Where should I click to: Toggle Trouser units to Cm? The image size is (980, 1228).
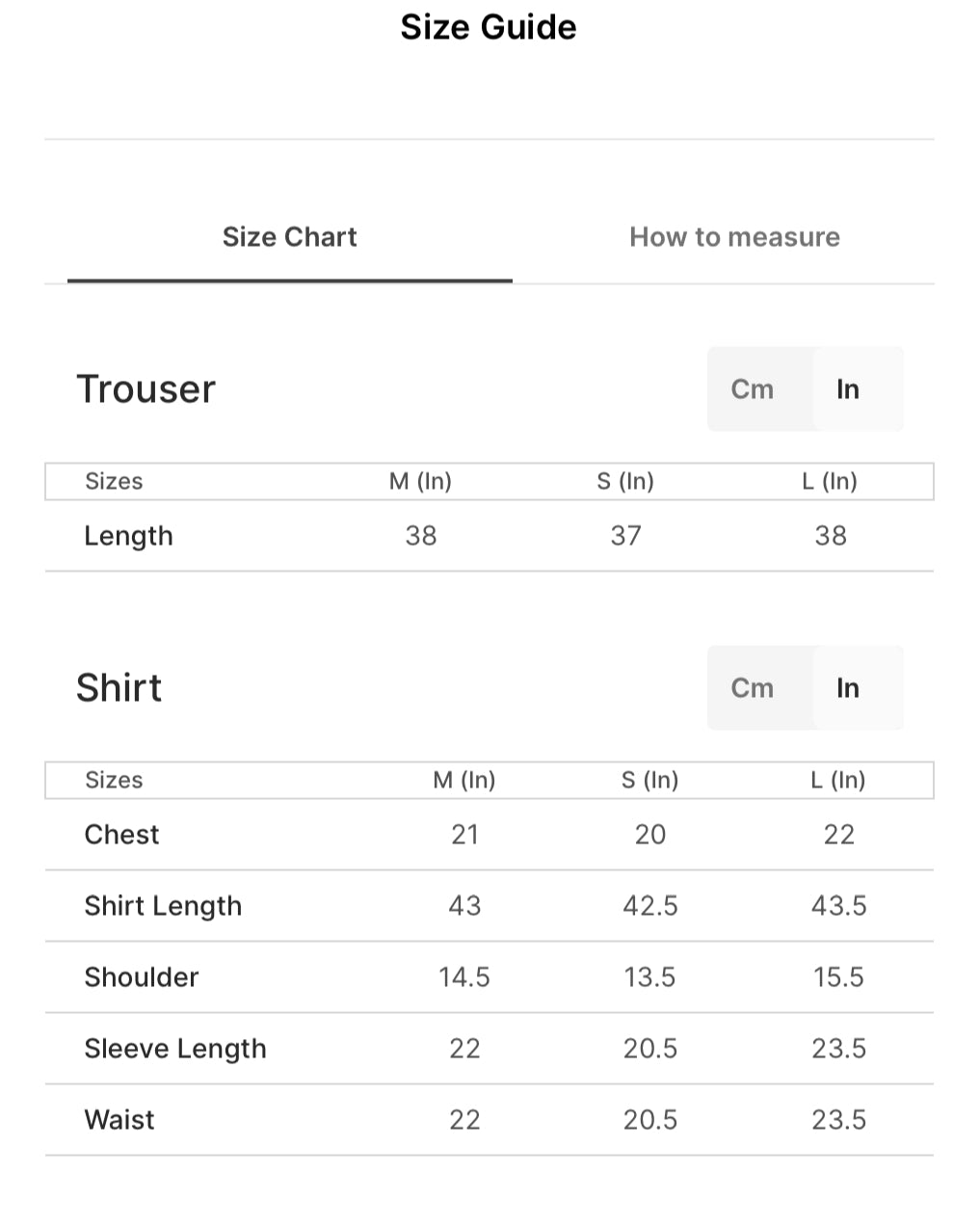[753, 389]
